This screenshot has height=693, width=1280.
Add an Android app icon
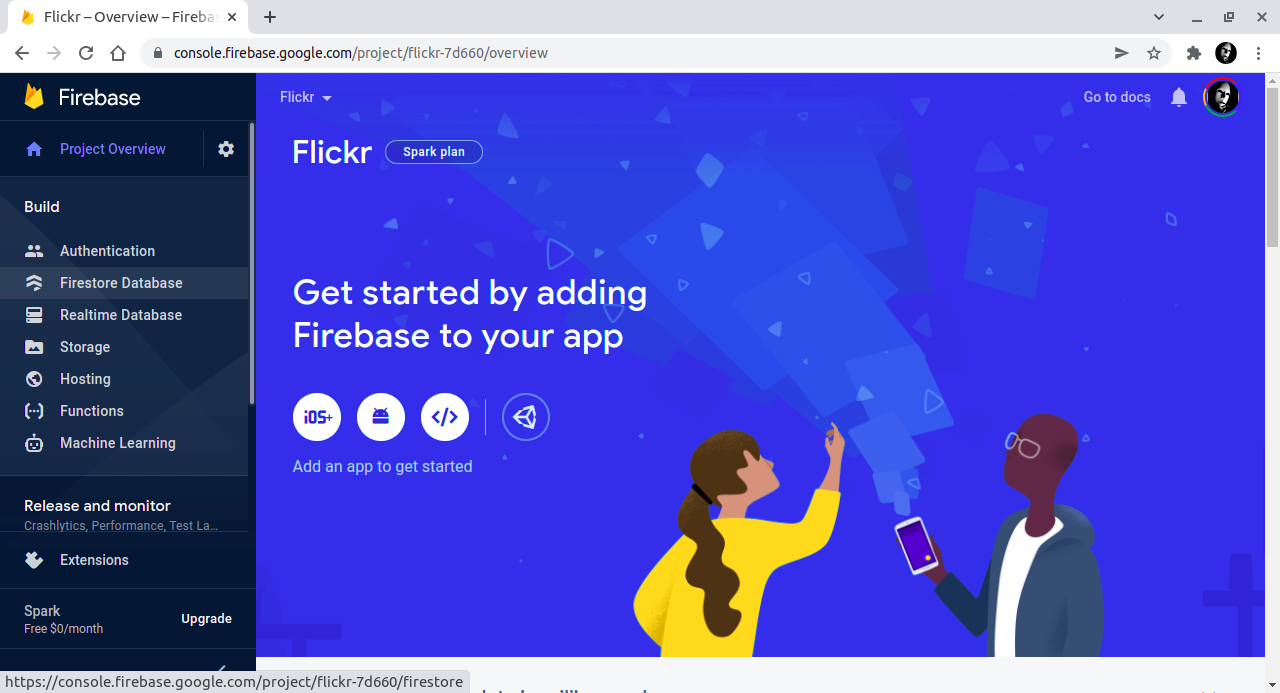tap(381, 417)
